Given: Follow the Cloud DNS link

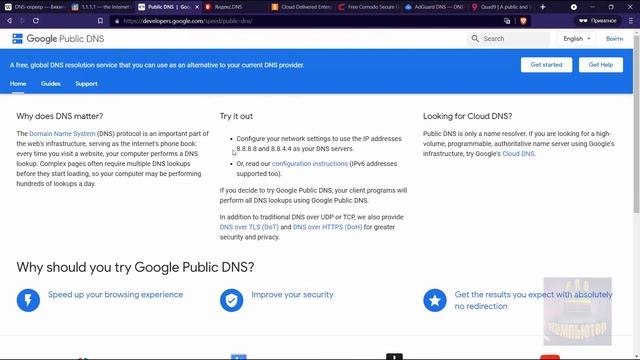Looking at the screenshot, I should coord(518,154).
